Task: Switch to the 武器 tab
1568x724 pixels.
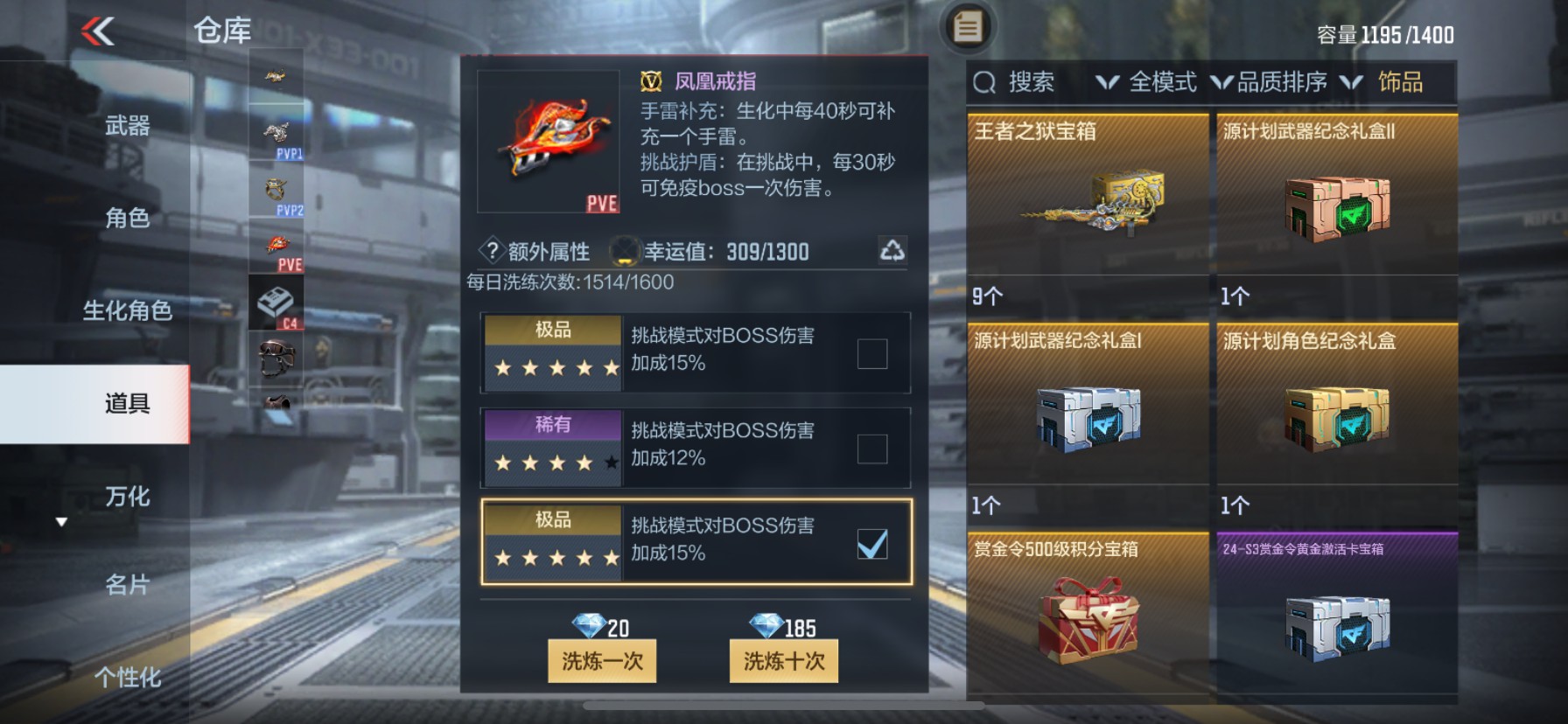Action: (128, 126)
